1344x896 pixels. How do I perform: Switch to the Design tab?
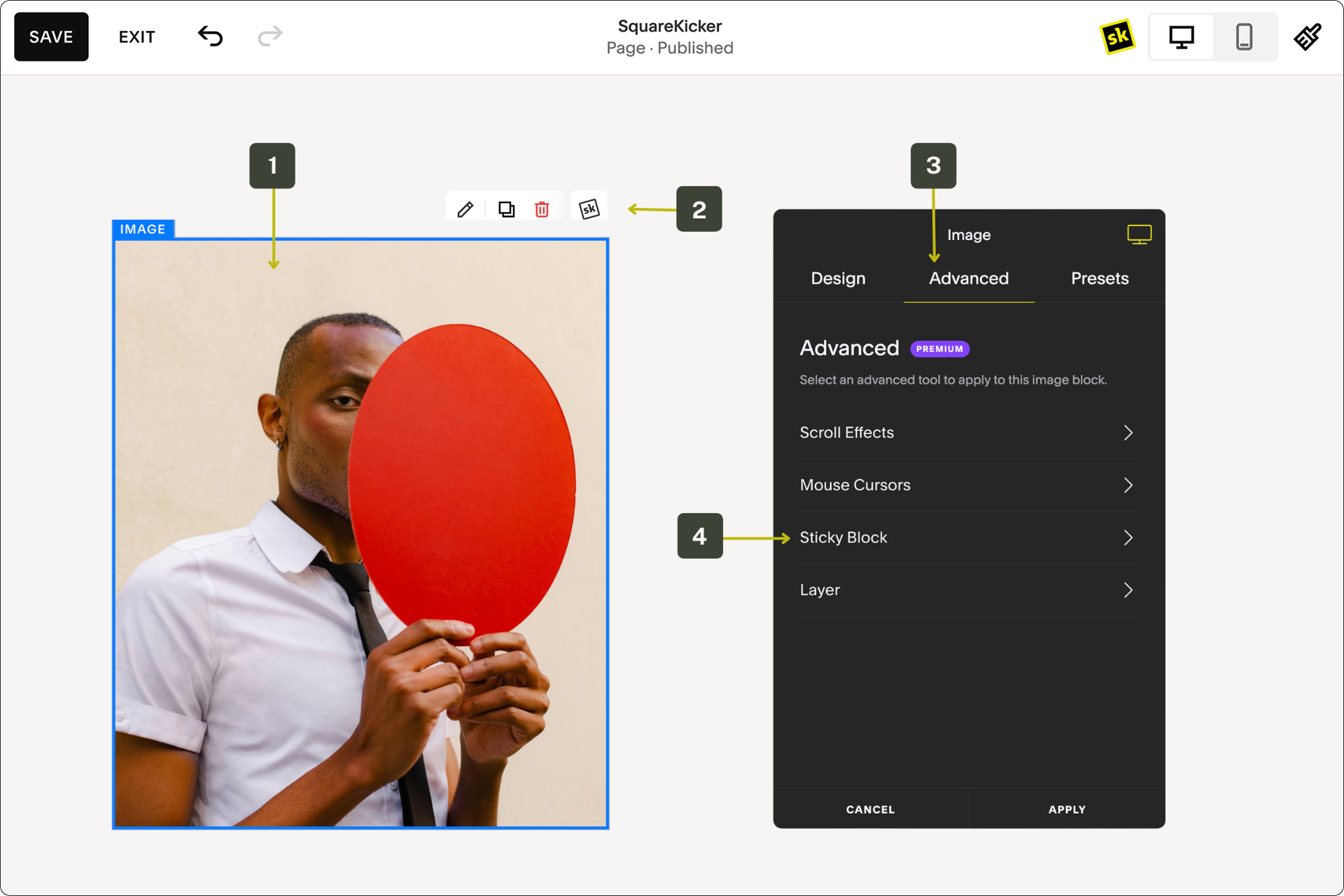coord(839,278)
